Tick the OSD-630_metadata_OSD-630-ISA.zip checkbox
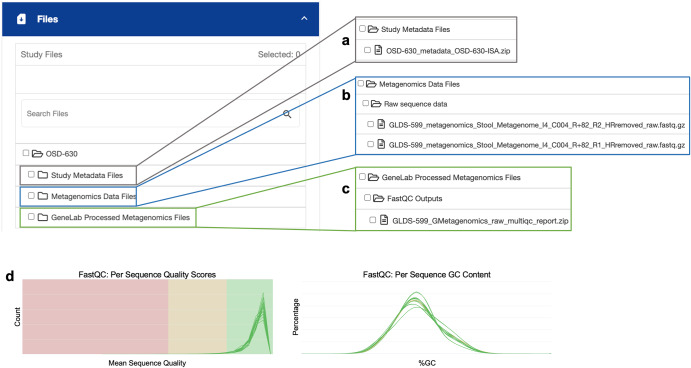The image size is (691, 368). (x=367, y=50)
